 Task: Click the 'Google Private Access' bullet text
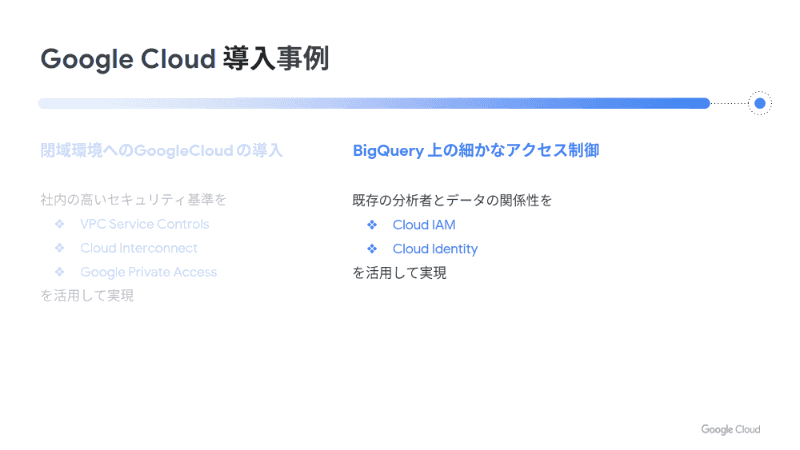[x=148, y=272]
